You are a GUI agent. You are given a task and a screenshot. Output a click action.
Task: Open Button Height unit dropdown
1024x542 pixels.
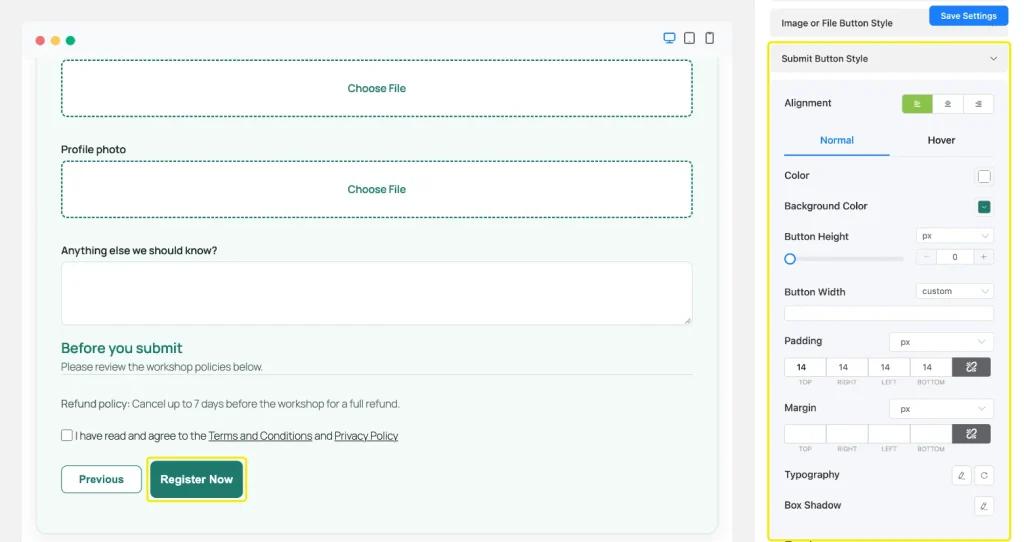[954, 236]
